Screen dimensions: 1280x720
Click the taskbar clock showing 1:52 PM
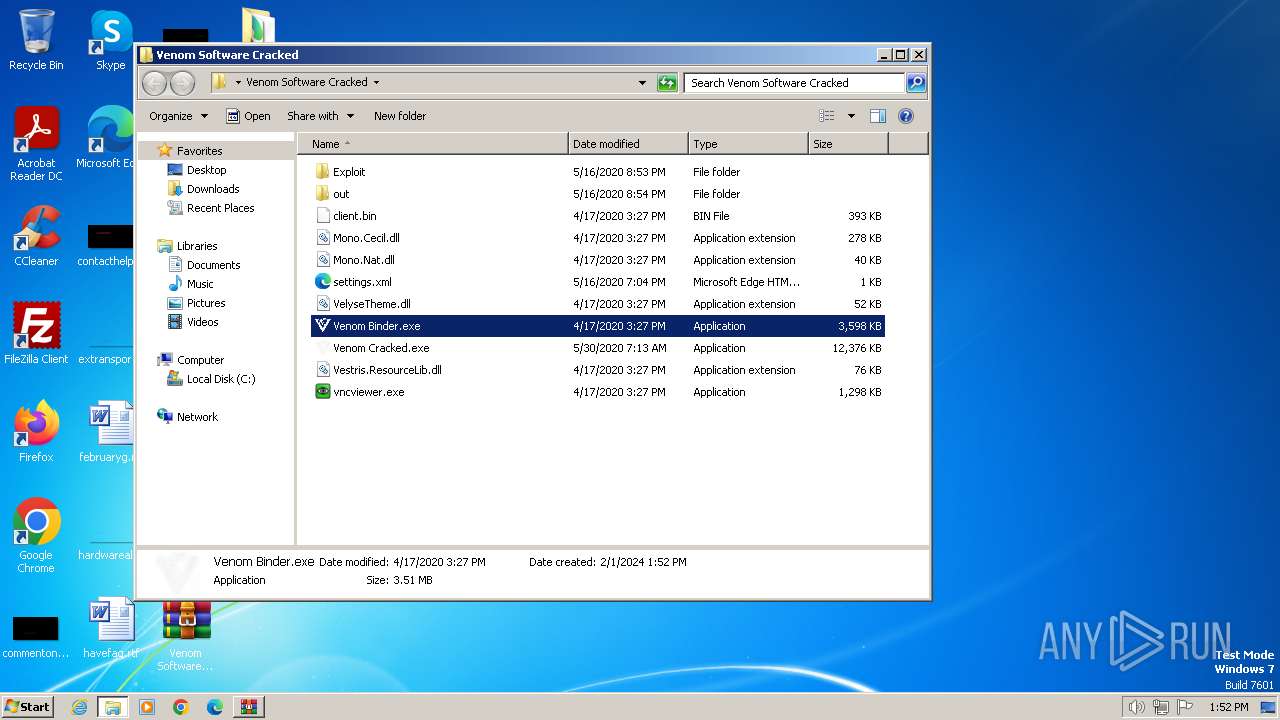click(1228, 707)
